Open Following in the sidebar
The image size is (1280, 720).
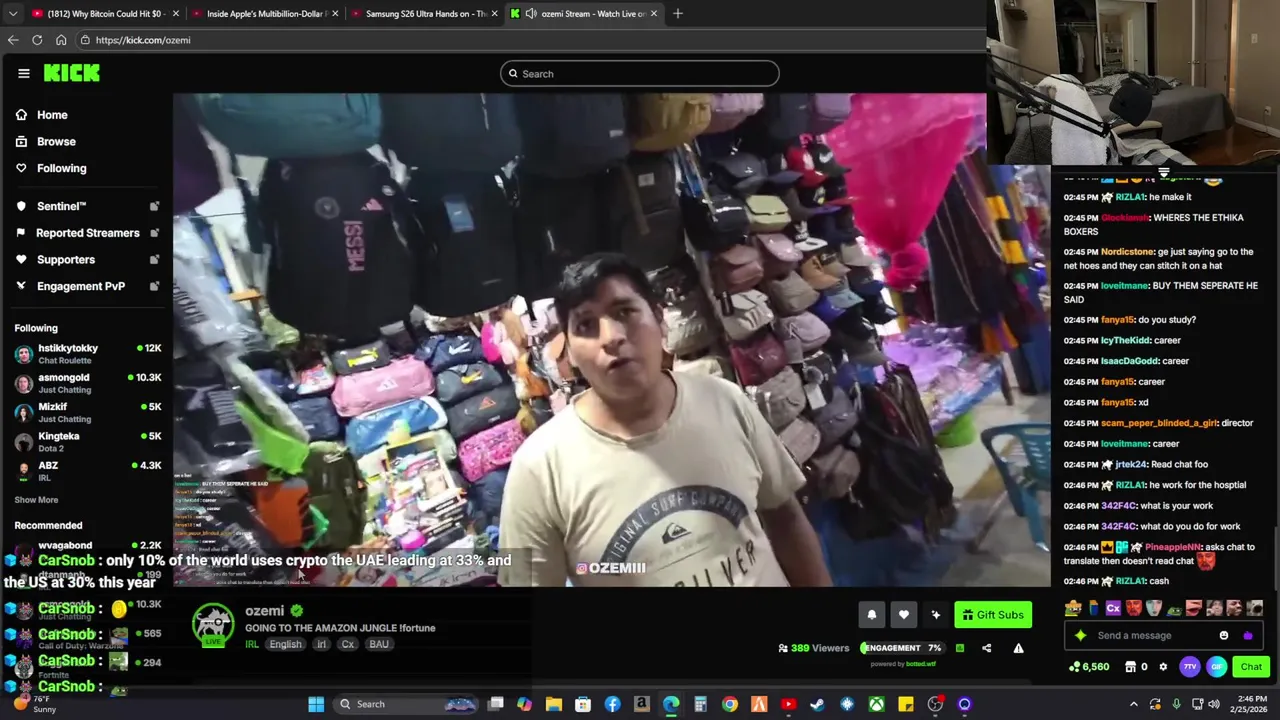61,168
